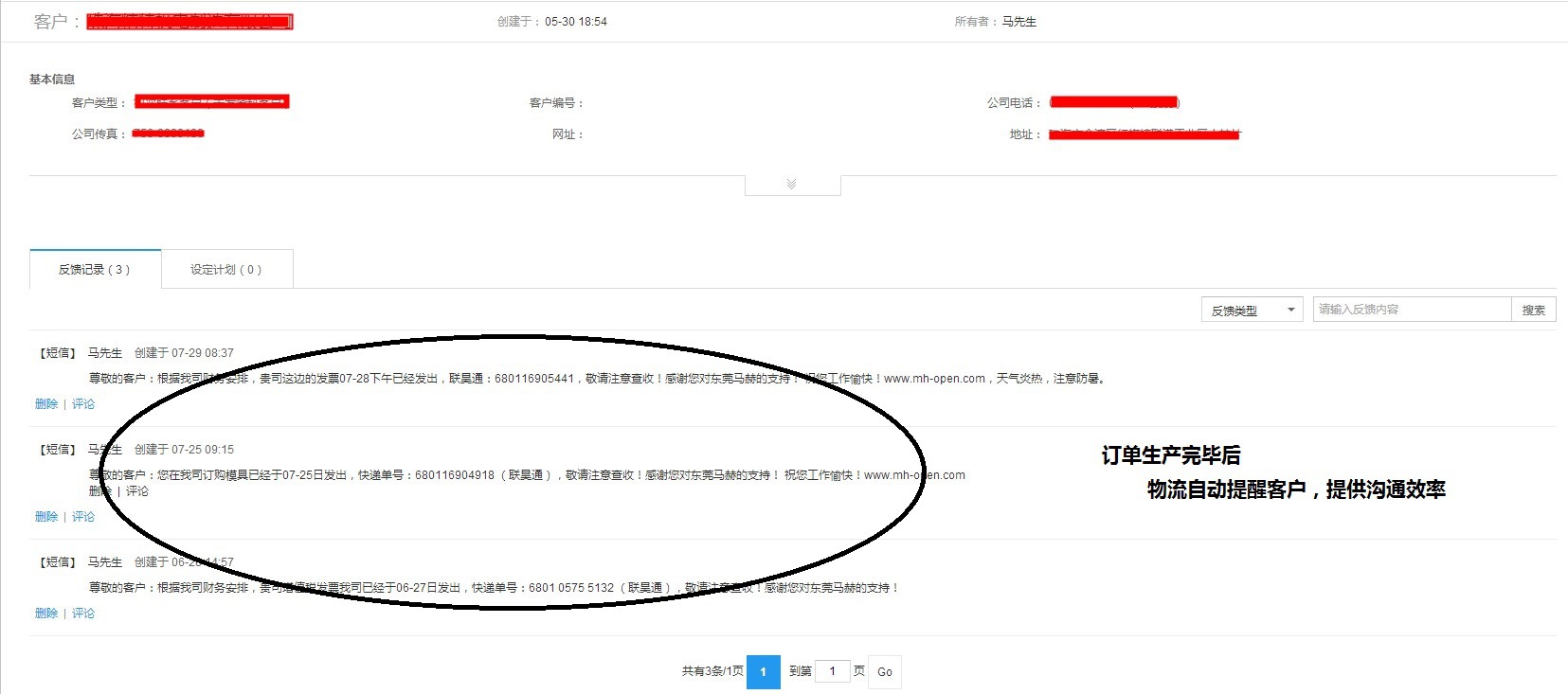The height and width of the screenshot is (694, 1568).
Task: Click blue 删除 link under the 07-25 record
Action: click(x=46, y=517)
